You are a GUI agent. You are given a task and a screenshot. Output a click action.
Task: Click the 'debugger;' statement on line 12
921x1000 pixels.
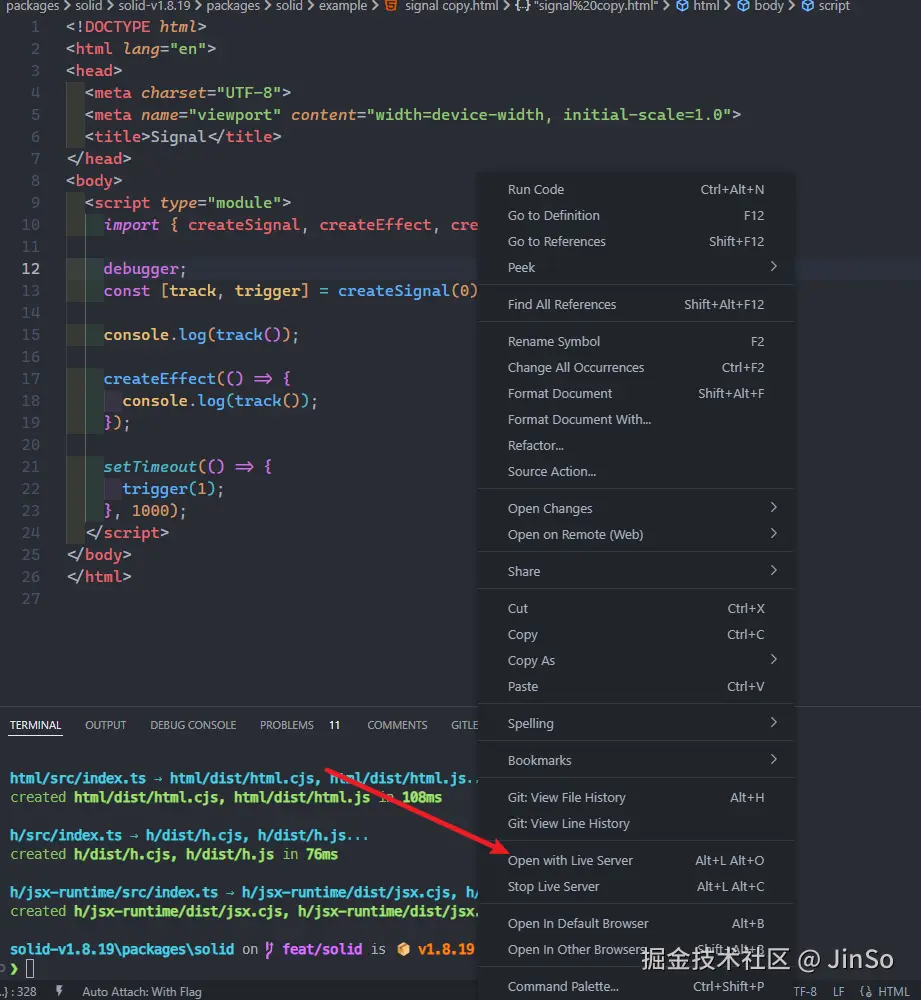coord(145,269)
